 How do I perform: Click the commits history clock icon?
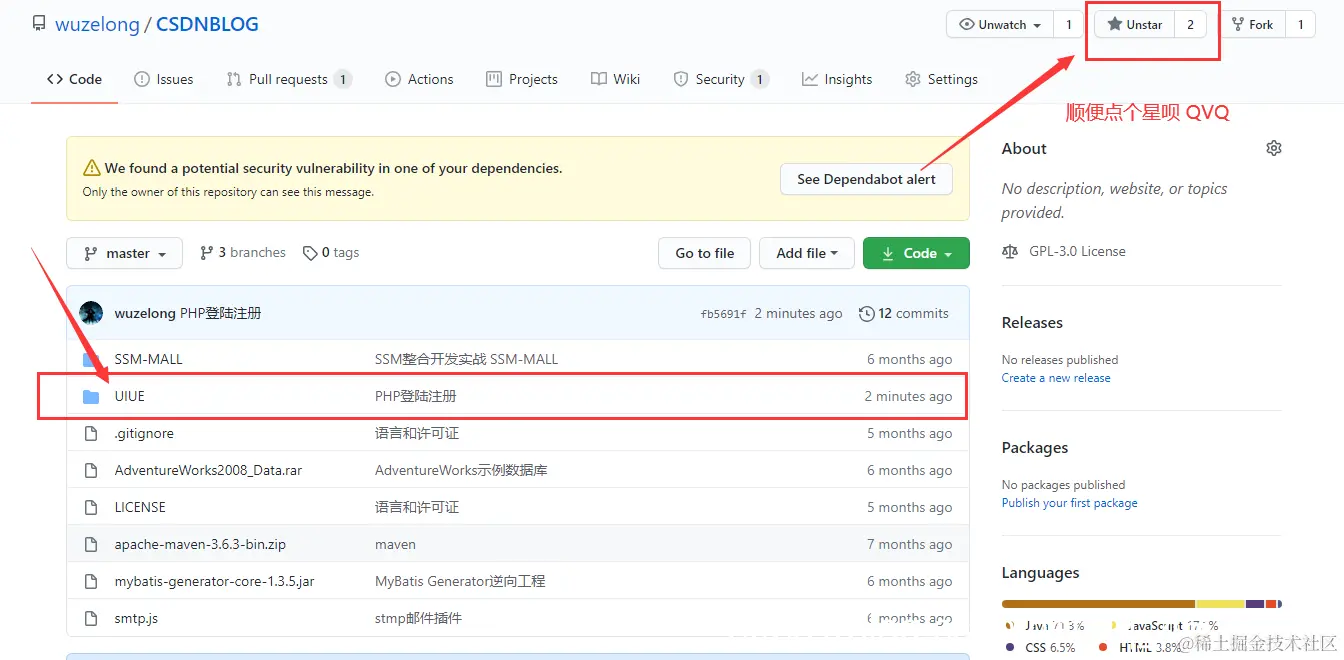[x=867, y=313]
